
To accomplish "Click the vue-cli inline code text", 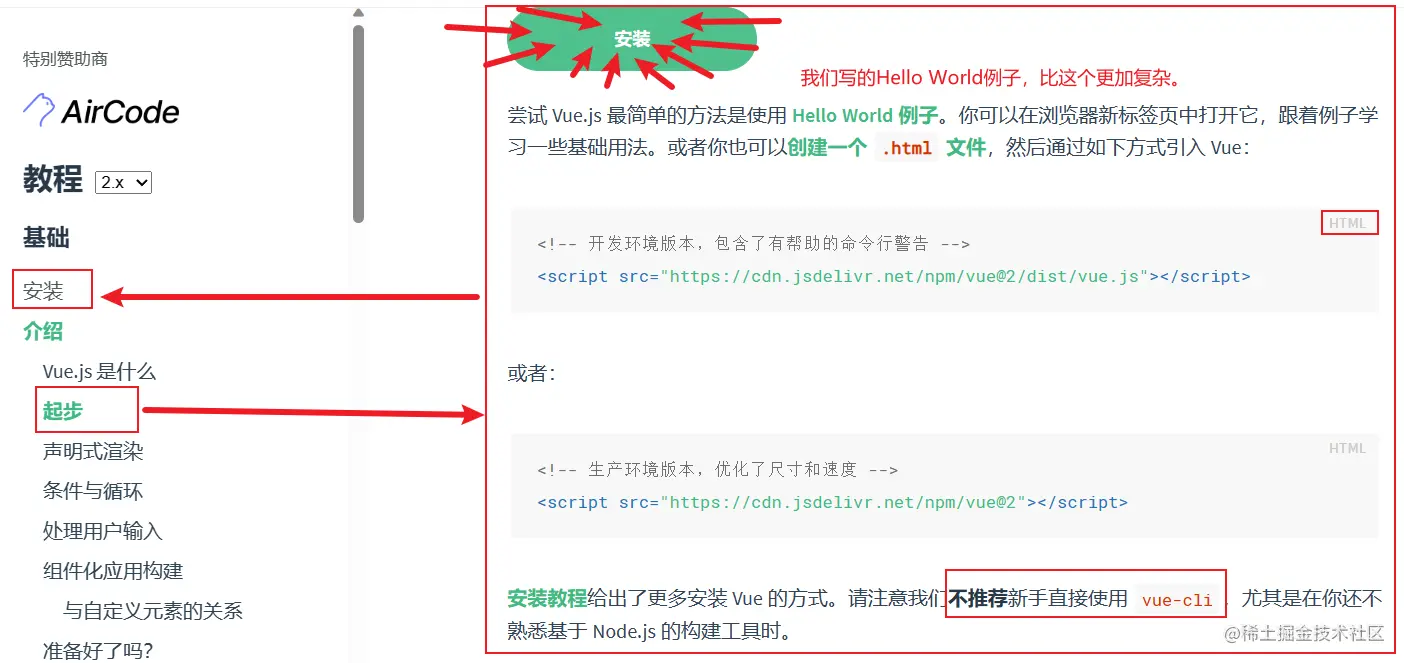I will [x=1177, y=600].
